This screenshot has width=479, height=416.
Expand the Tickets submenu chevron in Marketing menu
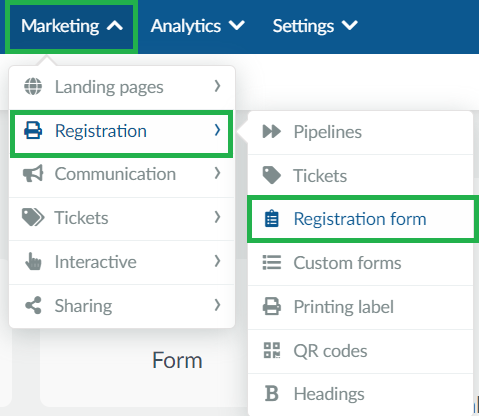point(217,217)
